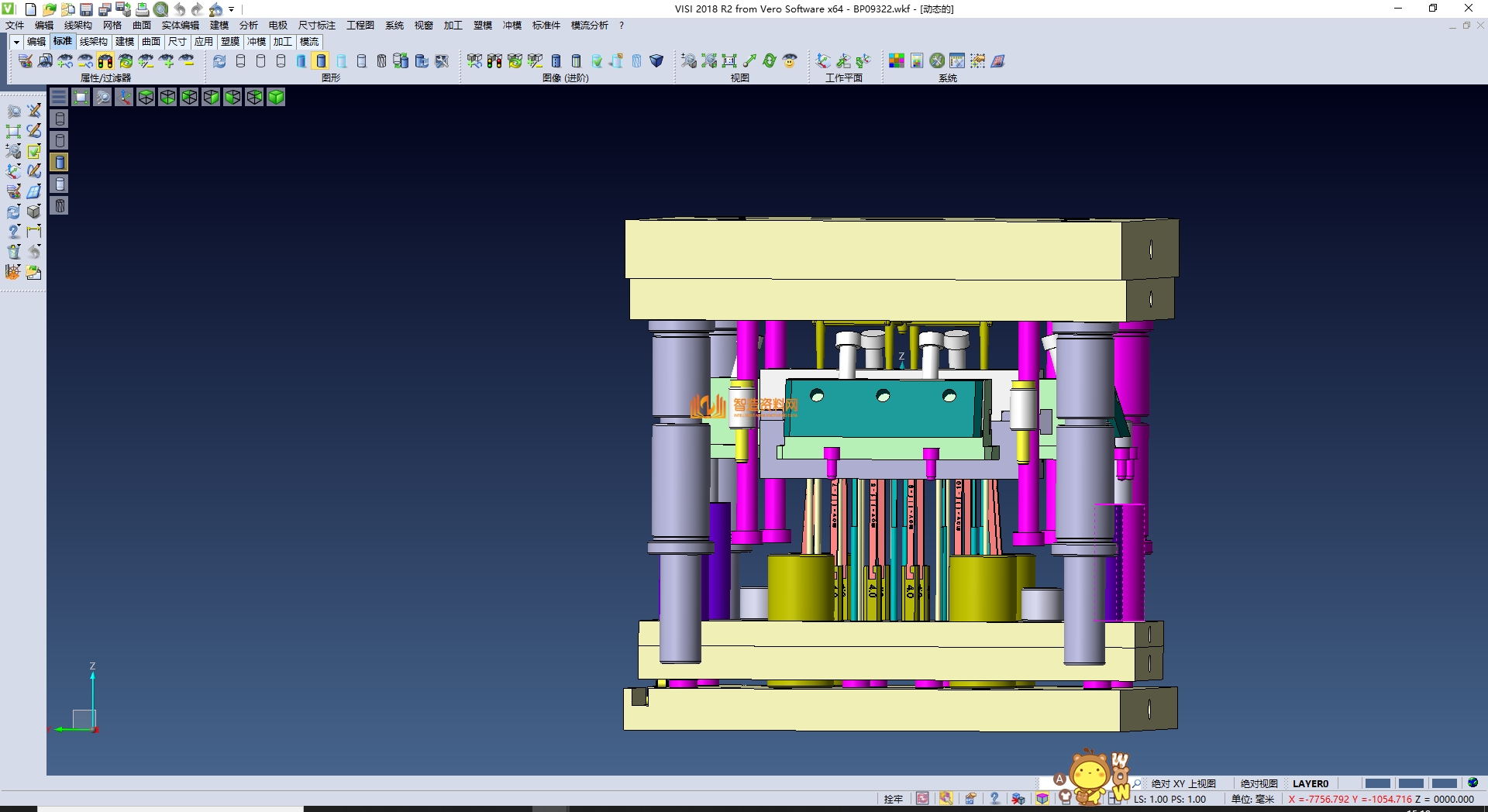Click the color palette icon in 系统 group
The height and width of the screenshot is (812, 1488).
click(x=897, y=61)
